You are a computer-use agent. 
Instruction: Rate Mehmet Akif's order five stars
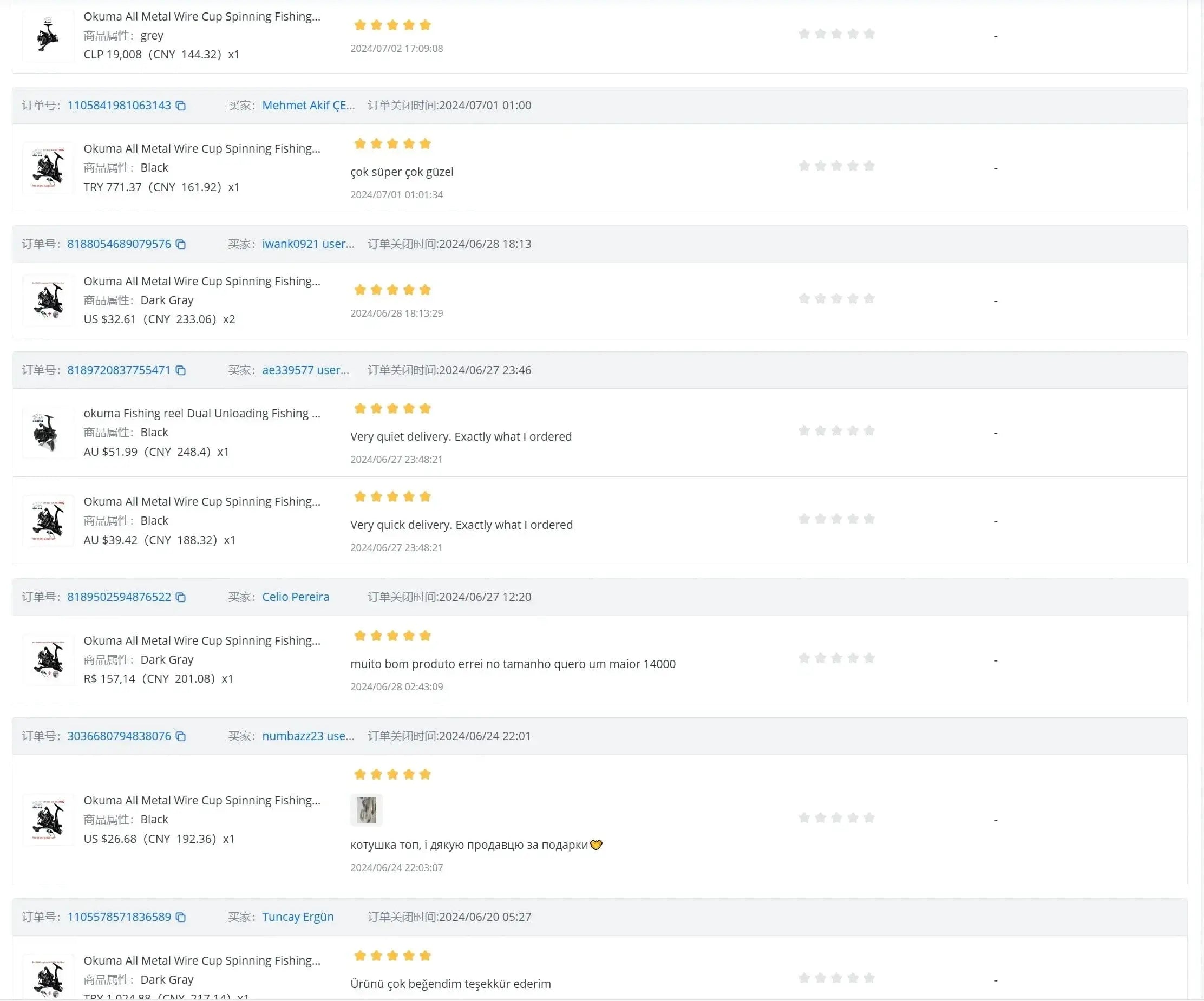869,166
